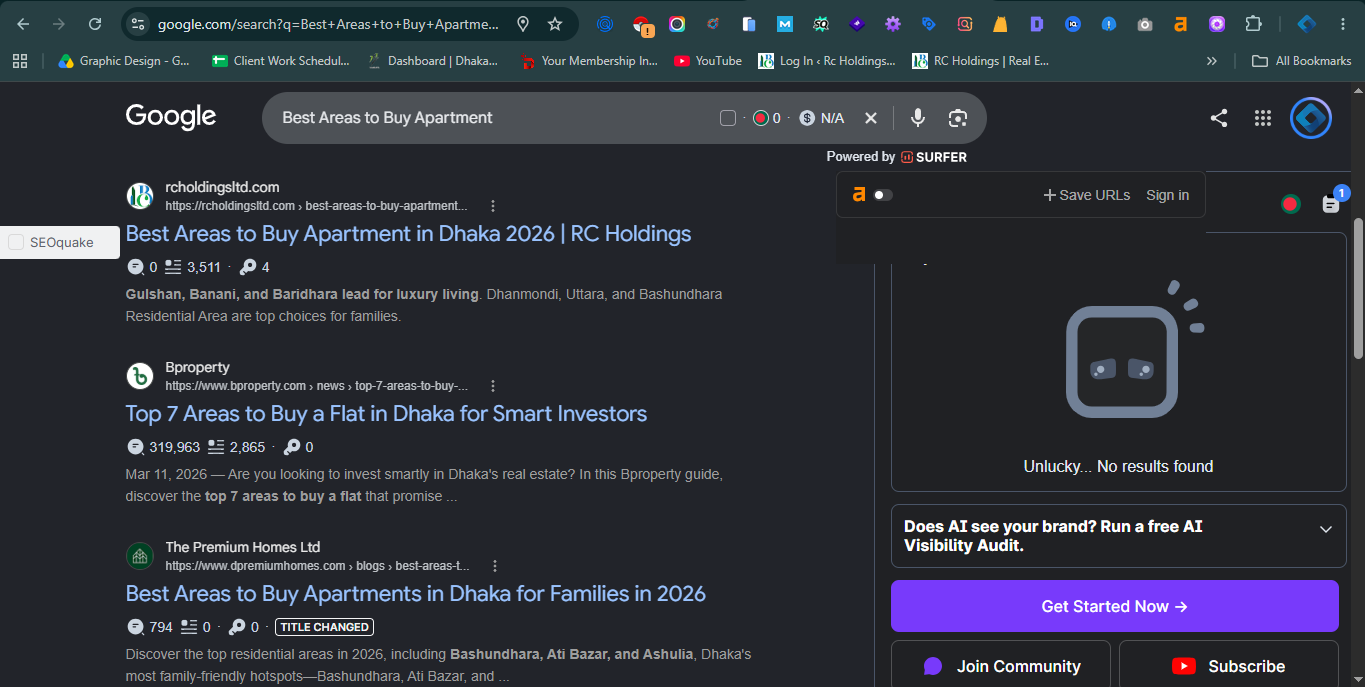Open the blue price tag extension icon
1365x687 pixels.
929,24
